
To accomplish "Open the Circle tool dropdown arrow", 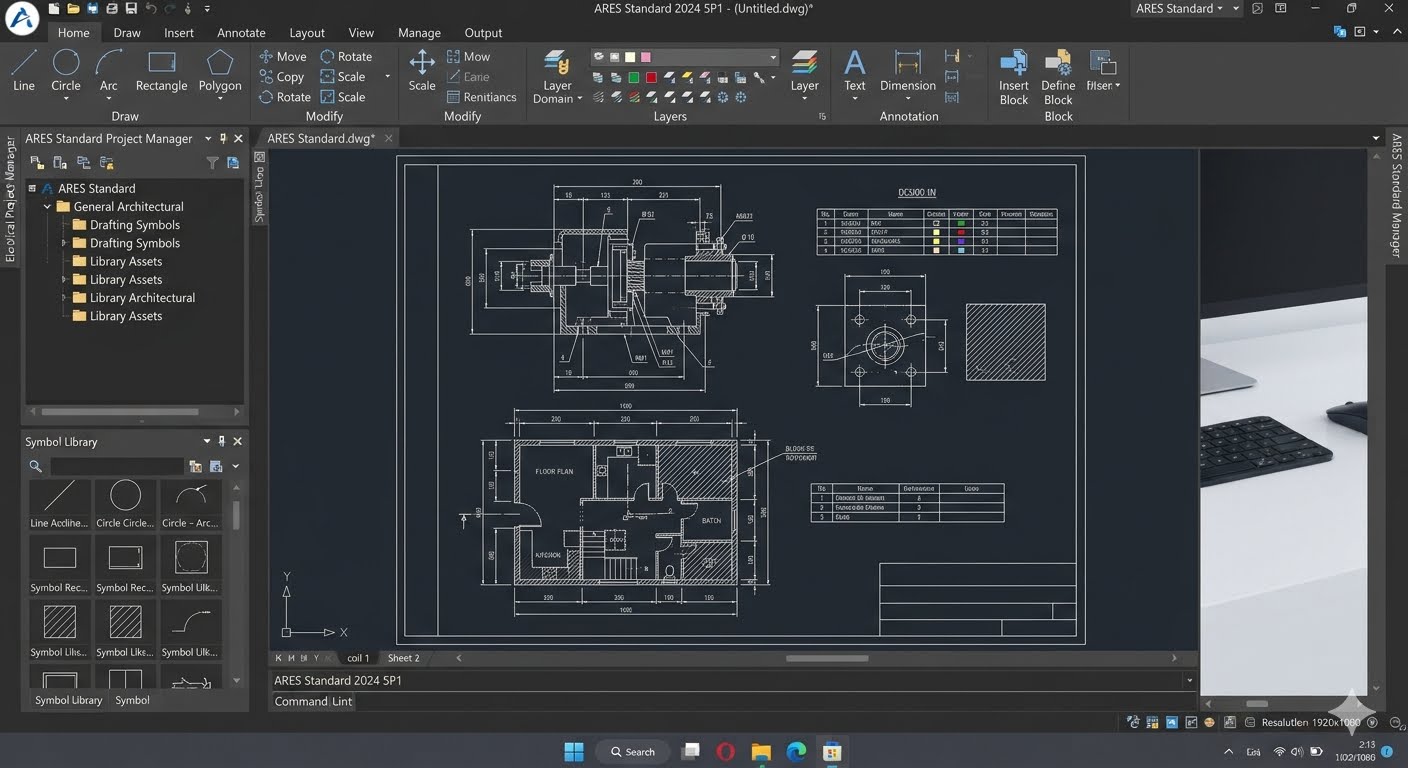I will tap(66, 100).
